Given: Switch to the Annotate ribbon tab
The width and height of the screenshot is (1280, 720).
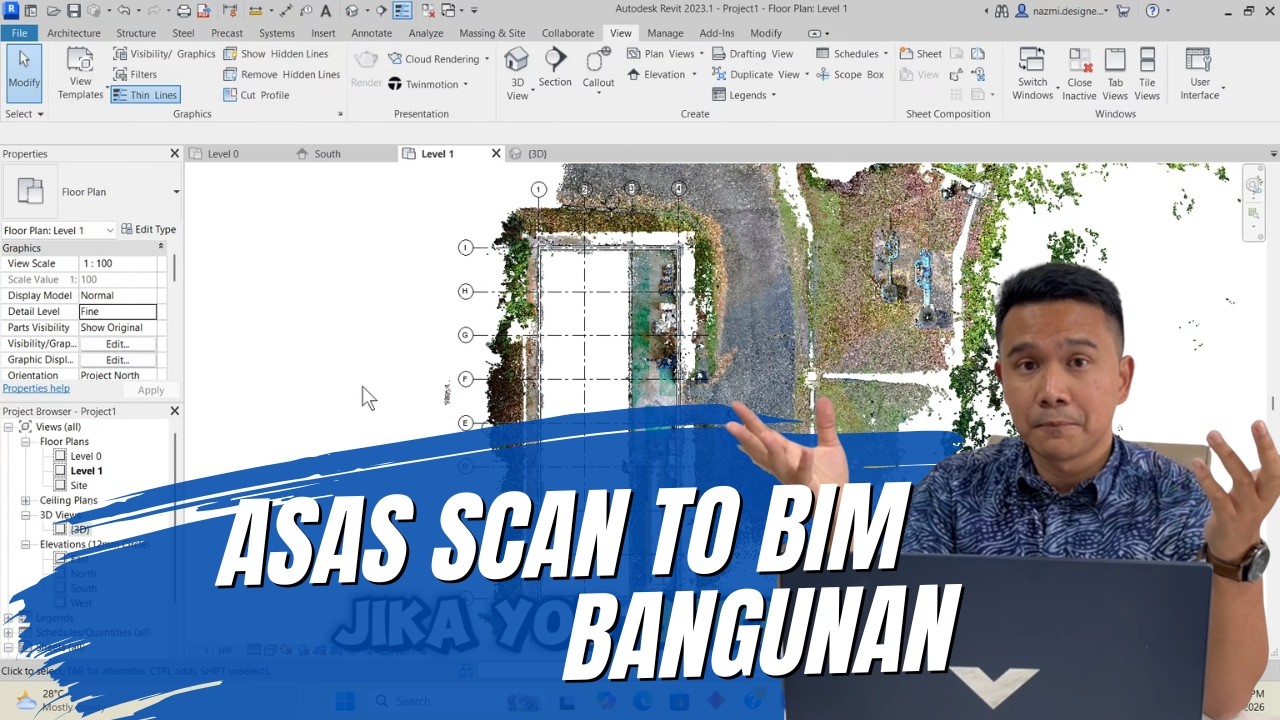Looking at the screenshot, I should pos(372,33).
